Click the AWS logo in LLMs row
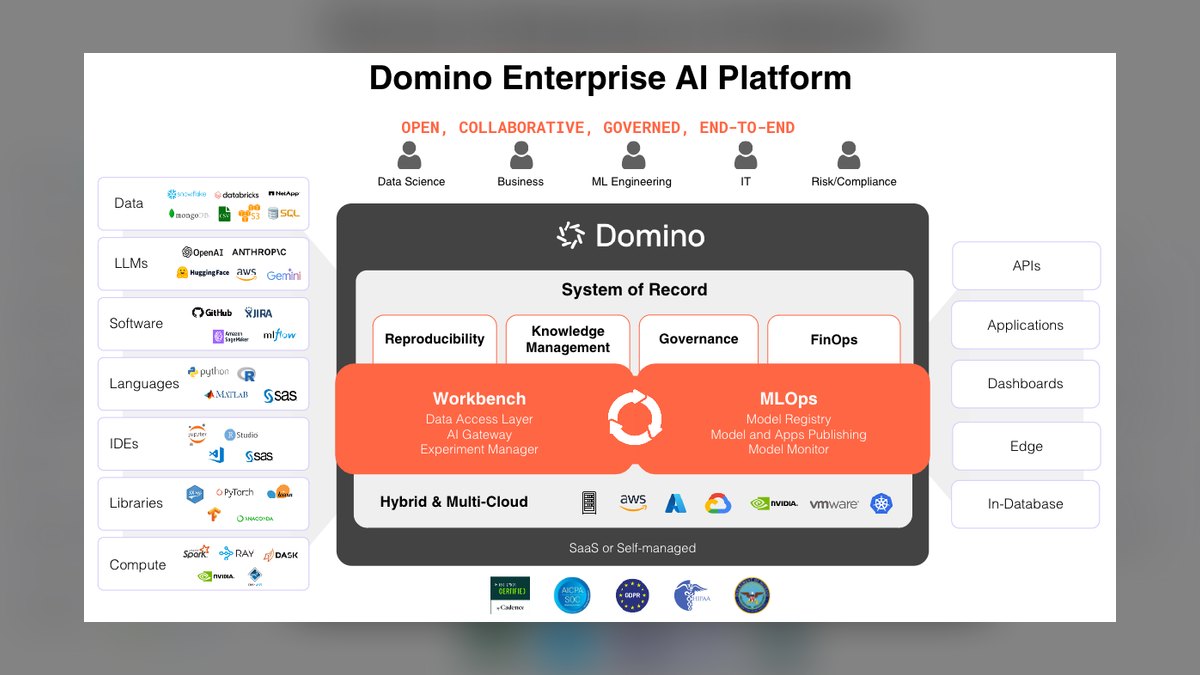The width and height of the screenshot is (1200, 675). tap(247, 274)
